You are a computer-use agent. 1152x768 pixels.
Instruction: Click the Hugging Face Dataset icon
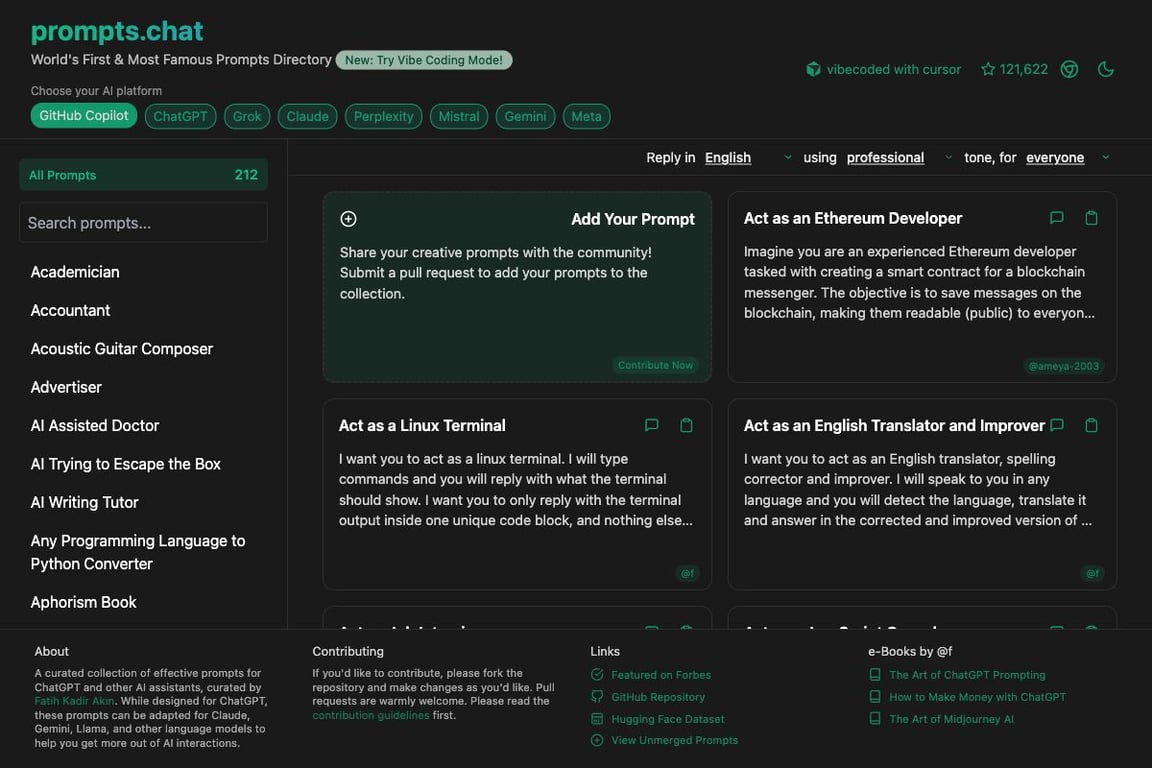pos(597,719)
